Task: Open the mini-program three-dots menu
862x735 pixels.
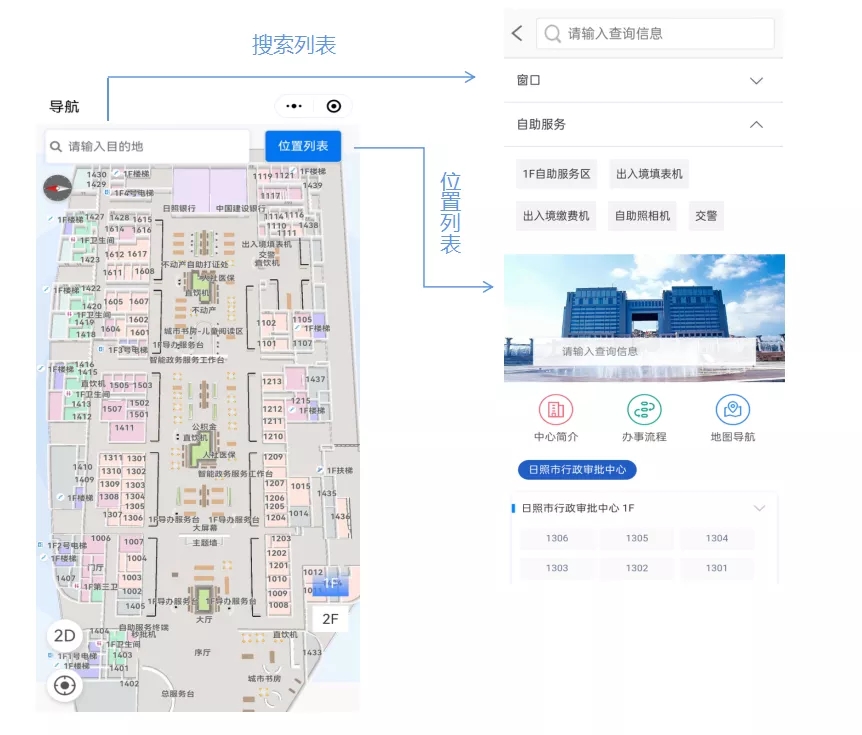Action: coord(294,106)
